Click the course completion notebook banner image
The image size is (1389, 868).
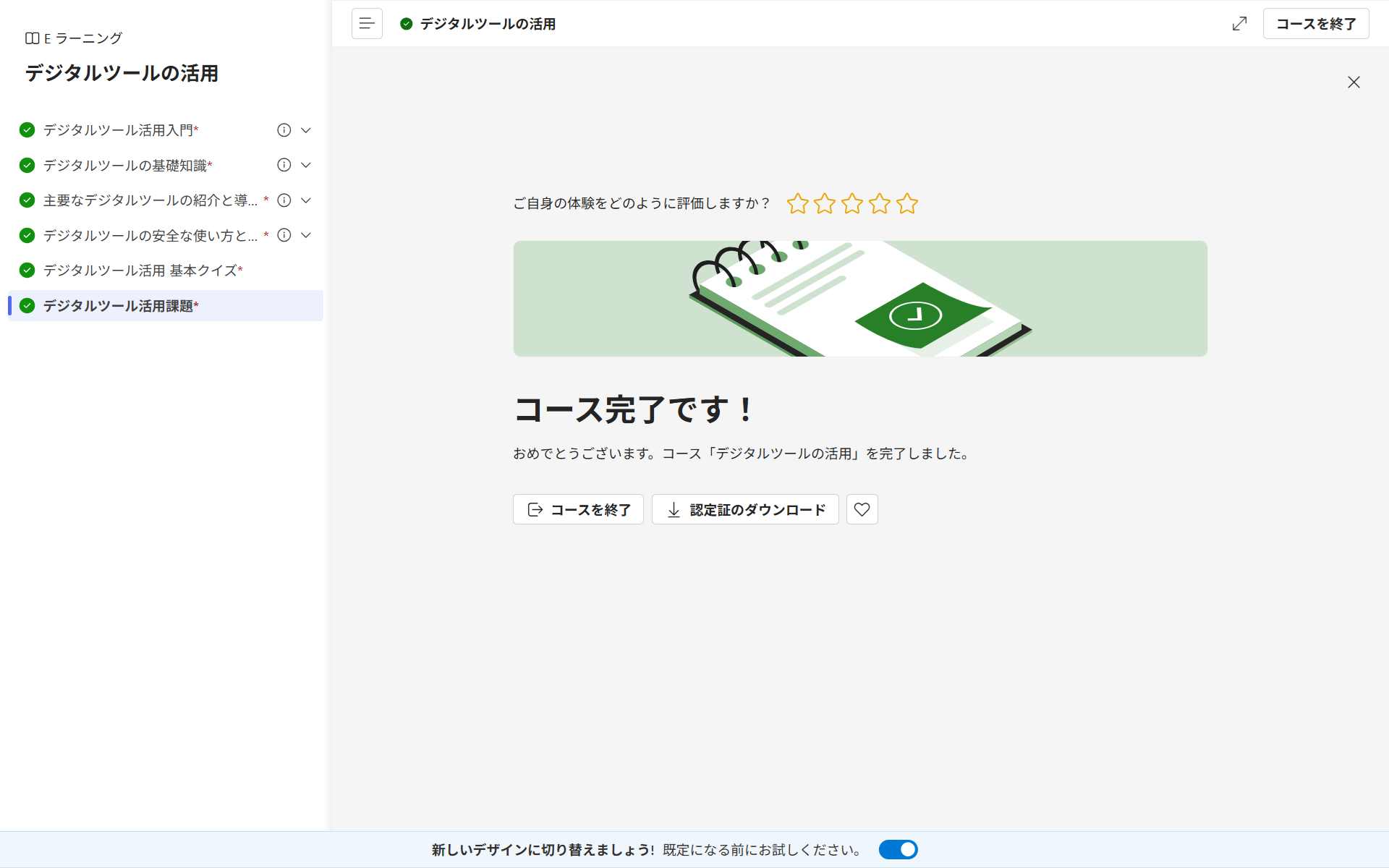(x=860, y=299)
